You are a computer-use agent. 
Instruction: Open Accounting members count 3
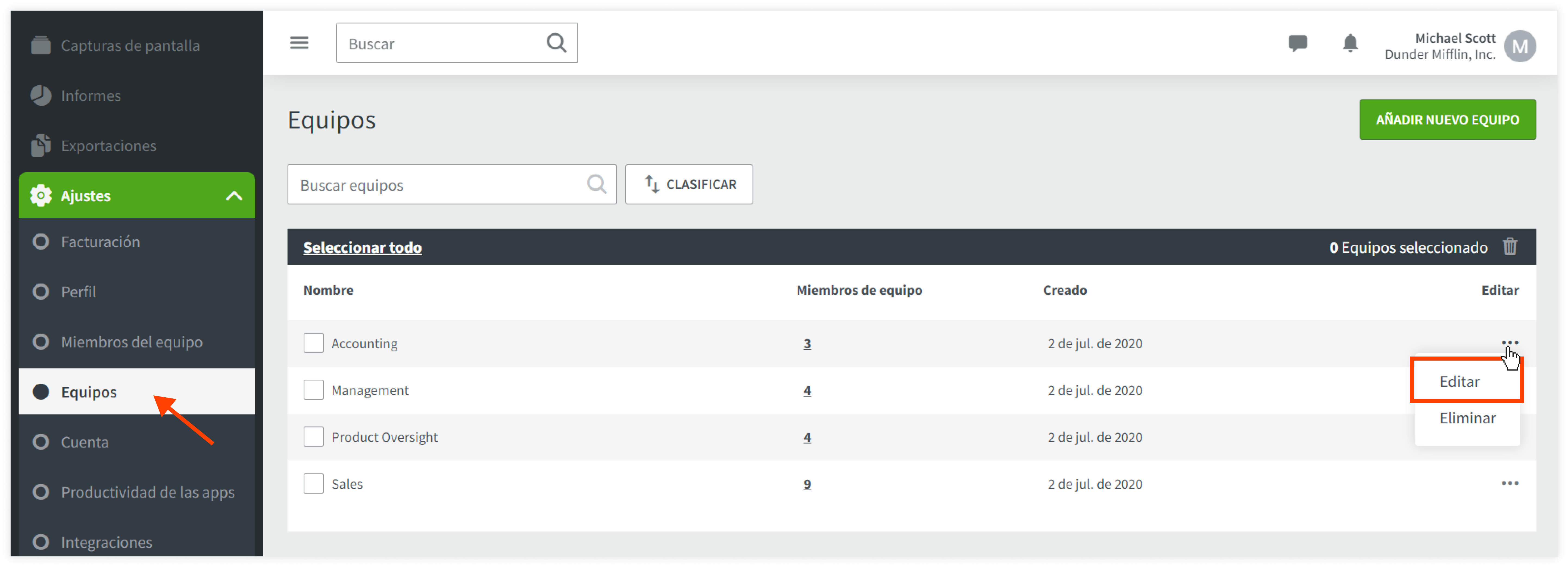807,343
